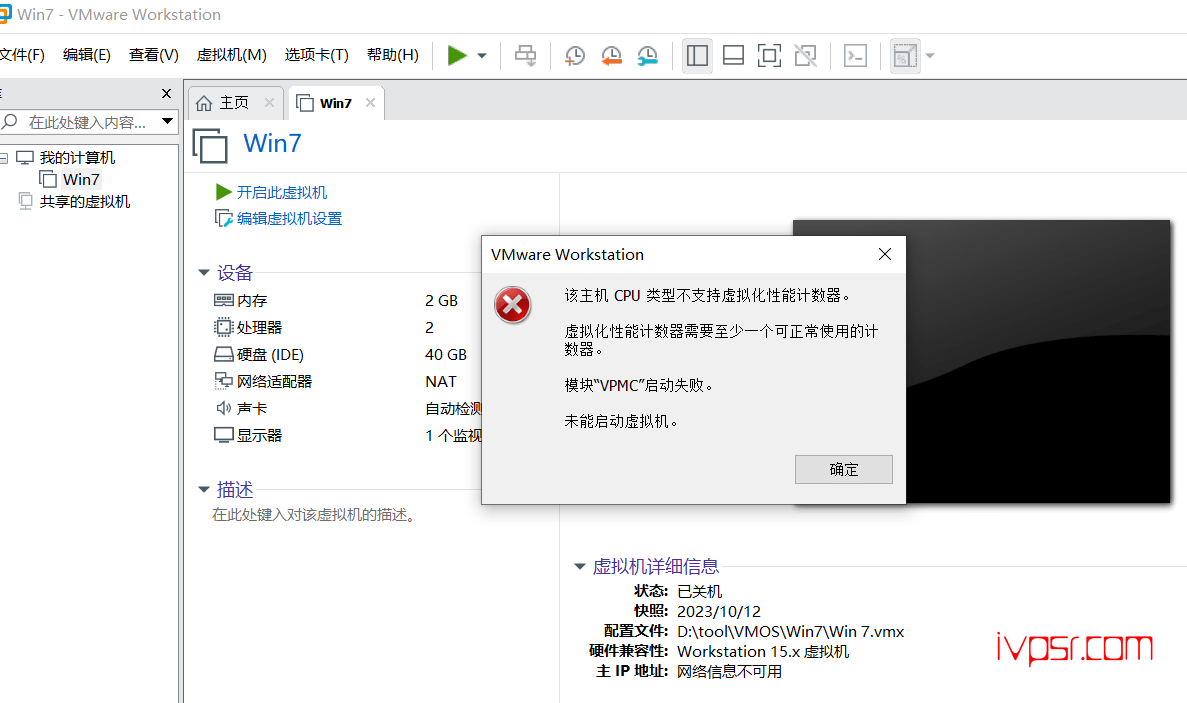The height and width of the screenshot is (703, 1187).
Task: Open the console view toolbar icon
Action: 855,55
